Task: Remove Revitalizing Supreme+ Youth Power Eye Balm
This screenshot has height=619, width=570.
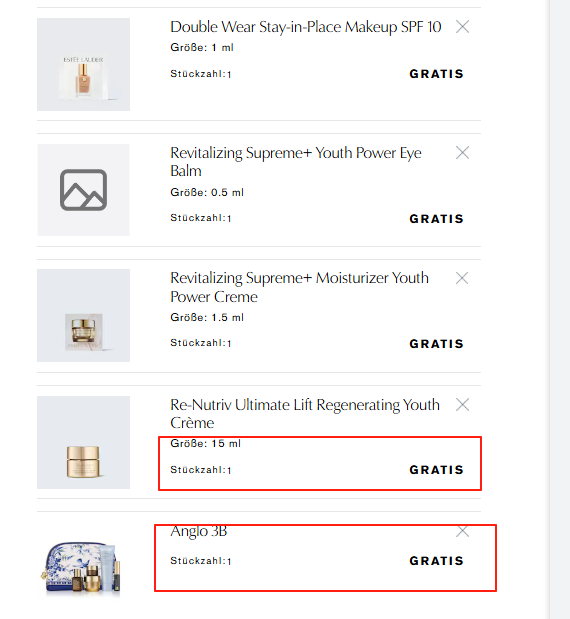Action: click(x=462, y=152)
